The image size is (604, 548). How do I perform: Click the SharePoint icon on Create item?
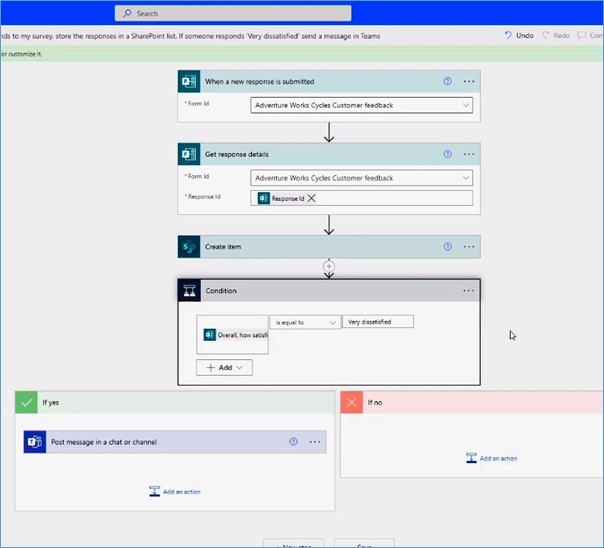click(189, 246)
